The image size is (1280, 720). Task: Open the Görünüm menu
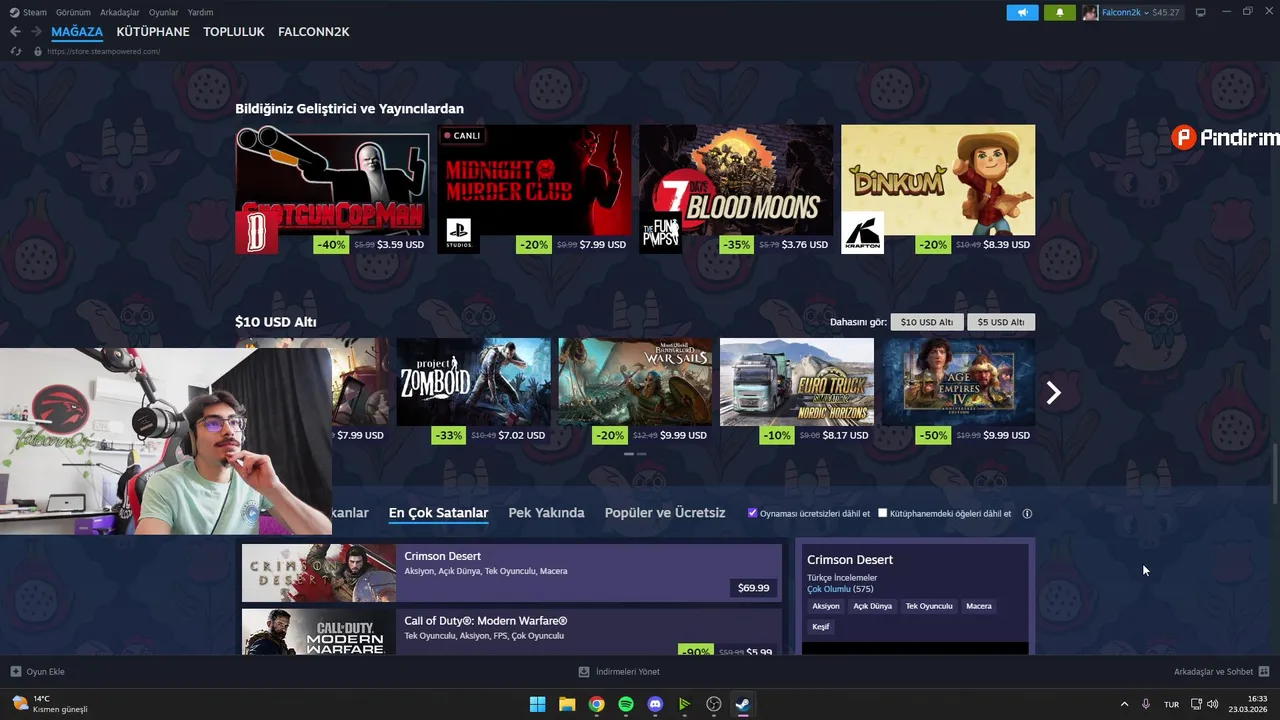tap(73, 12)
